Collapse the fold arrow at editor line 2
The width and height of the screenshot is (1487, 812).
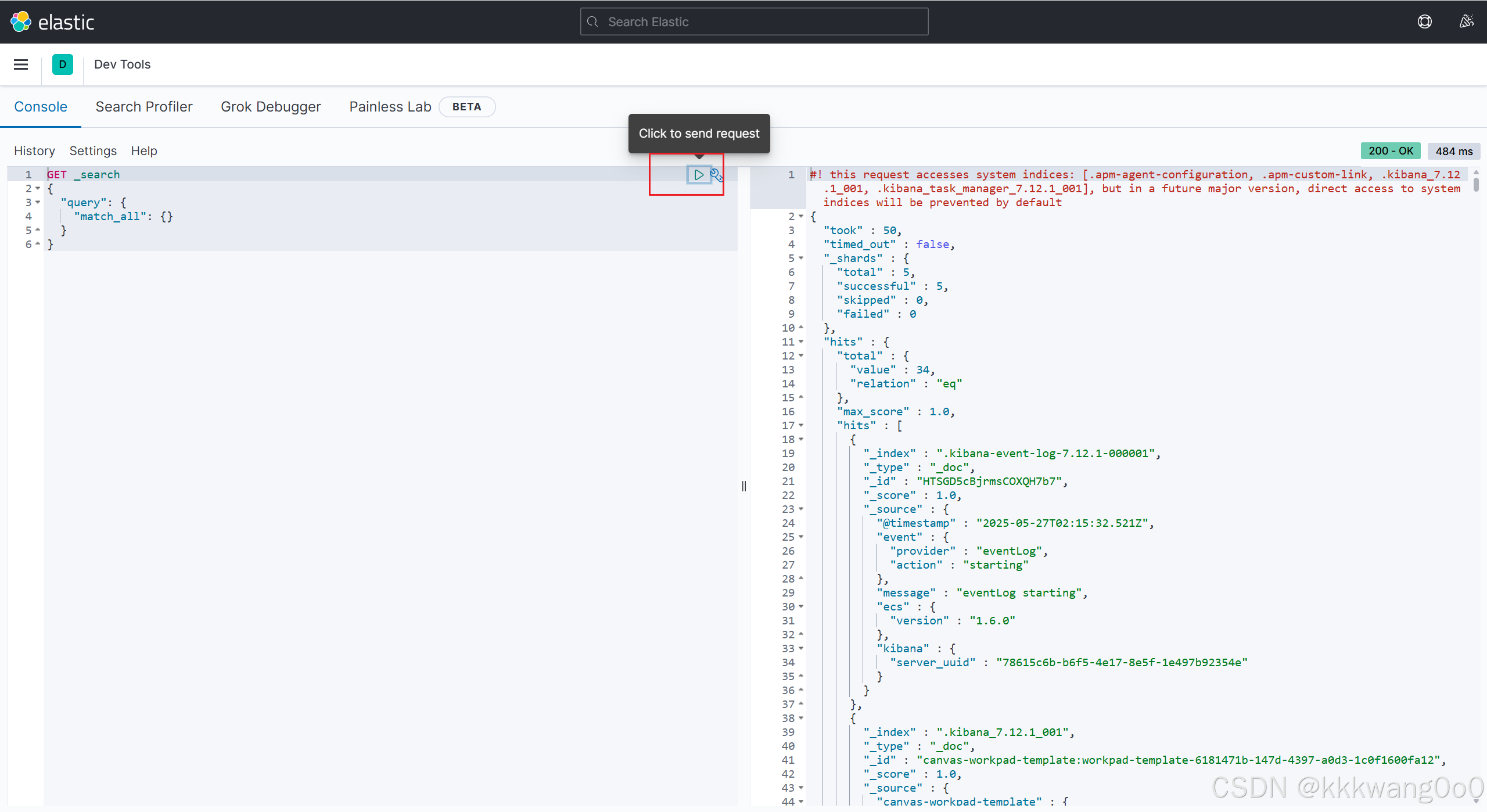click(x=38, y=188)
